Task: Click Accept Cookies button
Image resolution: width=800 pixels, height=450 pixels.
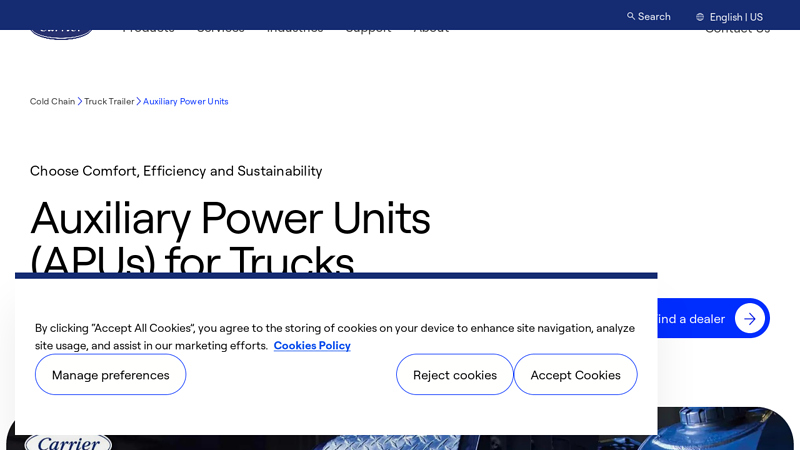Action: click(x=576, y=374)
